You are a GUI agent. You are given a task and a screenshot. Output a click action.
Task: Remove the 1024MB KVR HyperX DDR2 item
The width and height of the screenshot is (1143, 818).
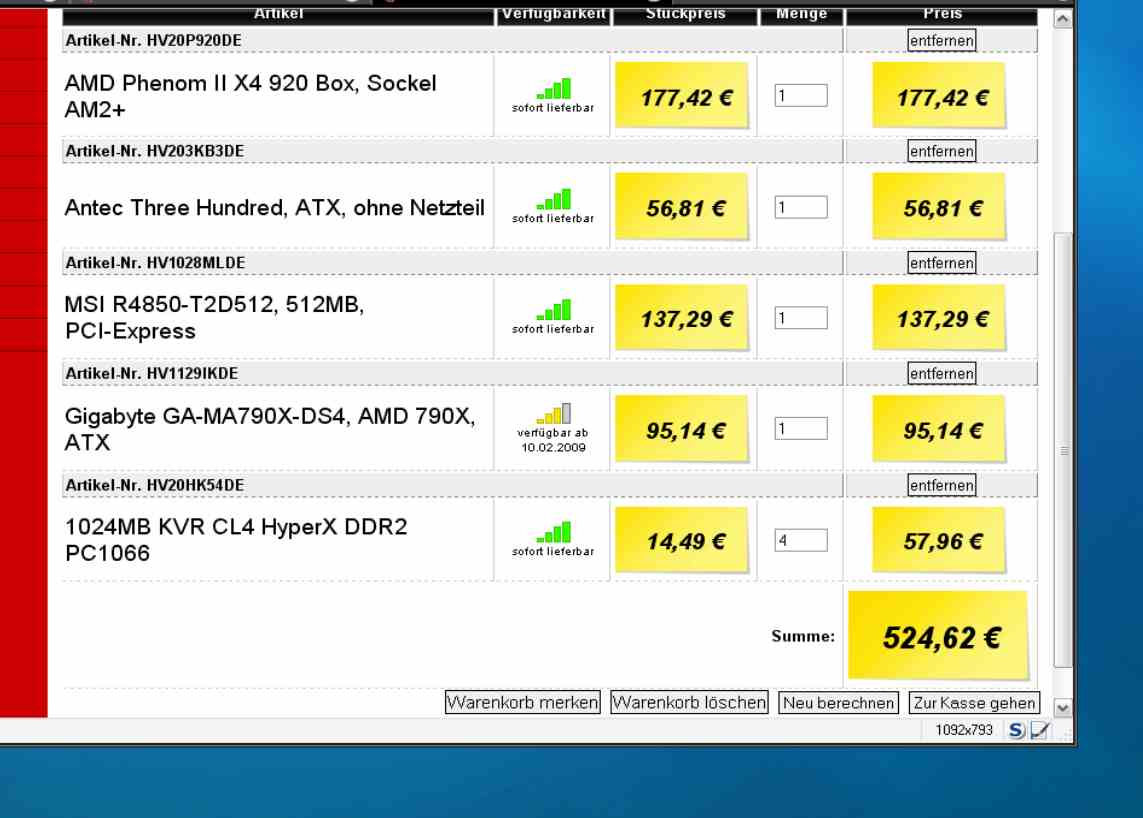[x=941, y=486]
